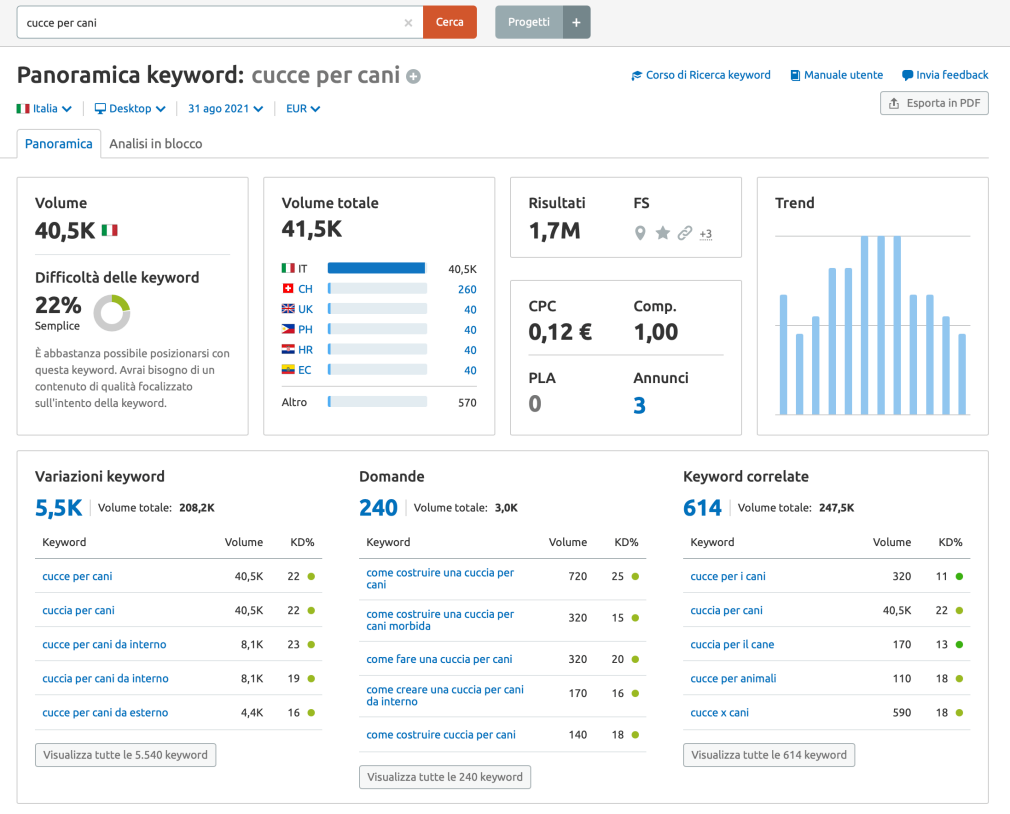
Task: Clear the search field with X icon
Action: coord(408,23)
